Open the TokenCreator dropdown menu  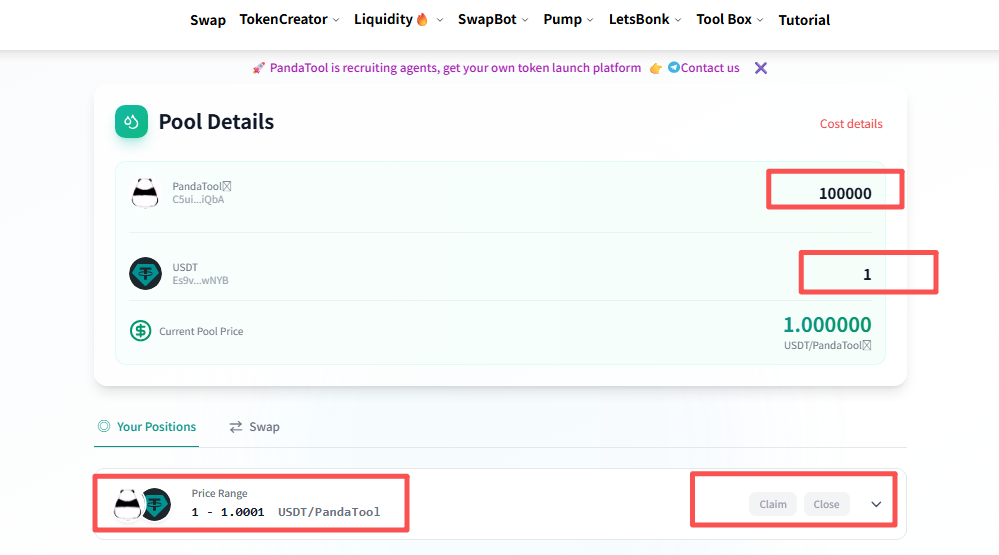[289, 20]
